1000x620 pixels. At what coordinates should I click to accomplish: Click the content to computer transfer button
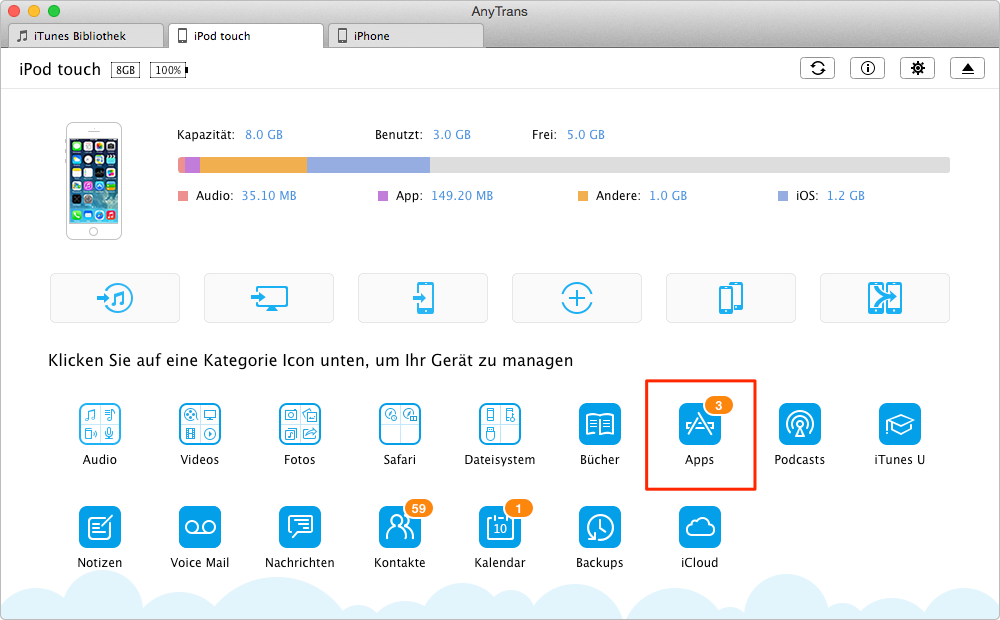[x=269, y=298]
